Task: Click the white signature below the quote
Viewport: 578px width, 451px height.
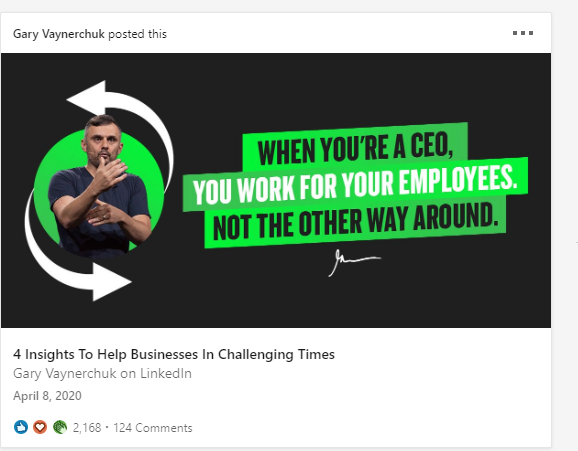Action: click(x=354, y=262)
